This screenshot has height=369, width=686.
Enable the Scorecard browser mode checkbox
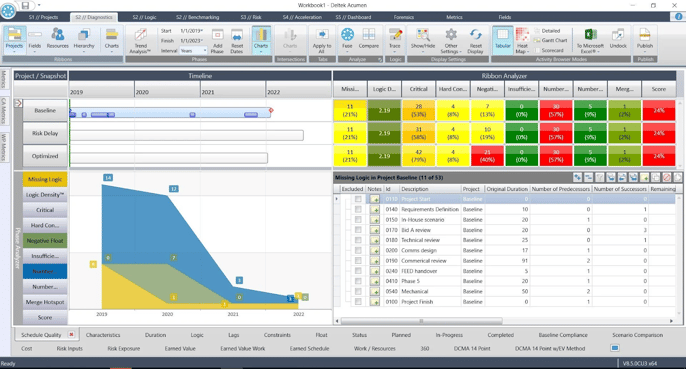click(x=537, y=50)
